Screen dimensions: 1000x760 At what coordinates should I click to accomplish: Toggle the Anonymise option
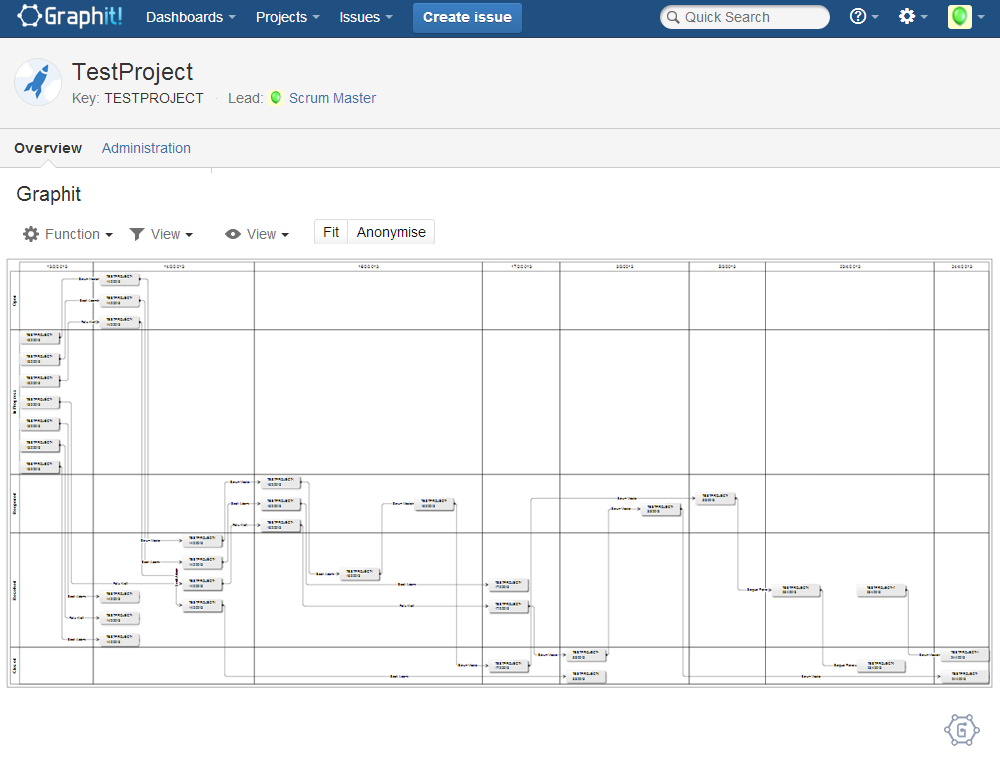[391, 232]
